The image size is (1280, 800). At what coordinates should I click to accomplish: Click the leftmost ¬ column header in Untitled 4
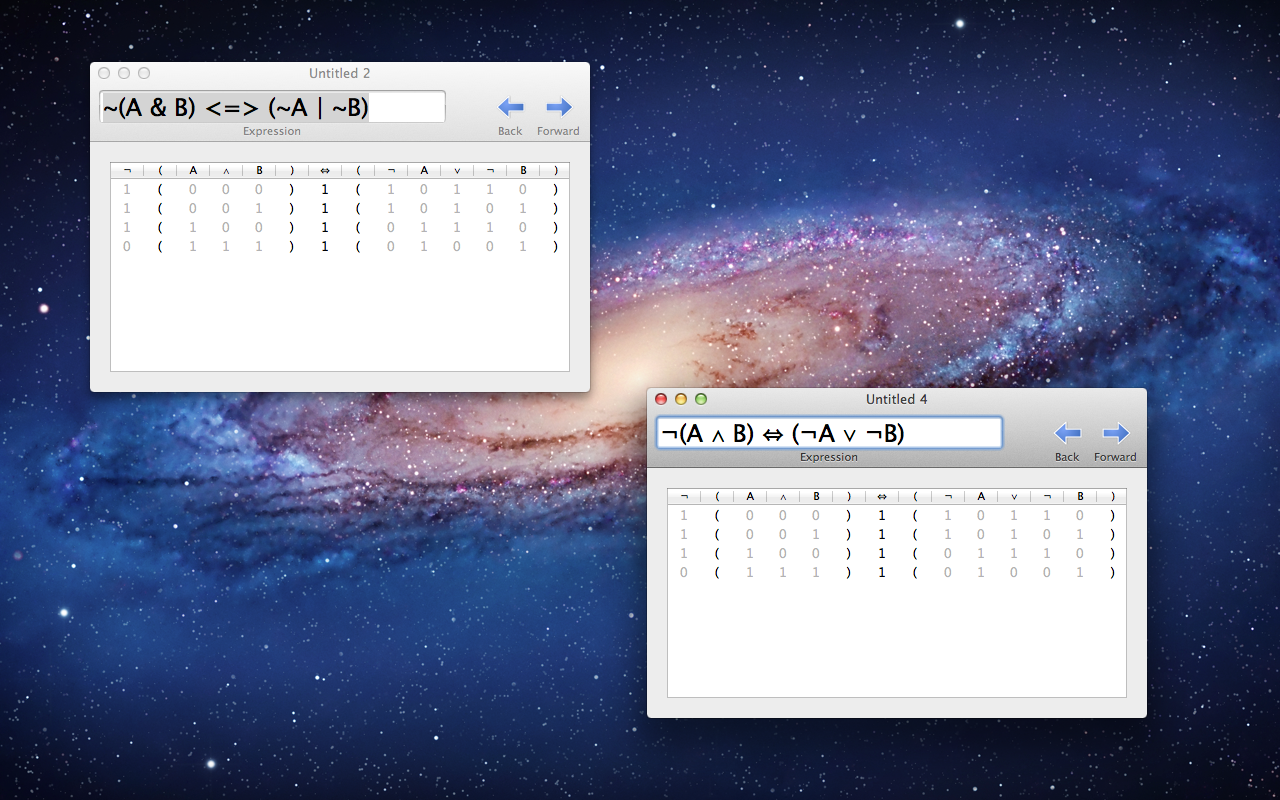684,496
